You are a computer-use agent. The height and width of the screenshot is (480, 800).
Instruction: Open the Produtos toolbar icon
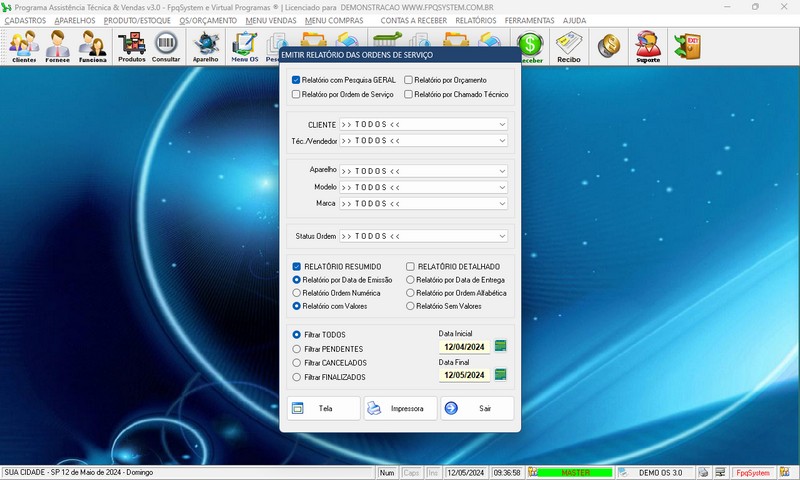coord(131,45)
